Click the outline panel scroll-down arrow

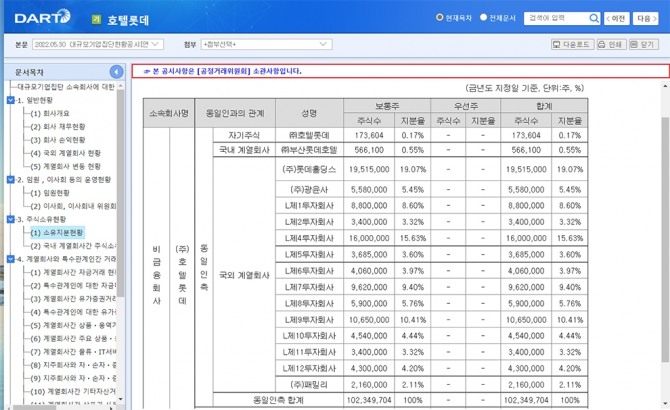[x=120, y=399]
